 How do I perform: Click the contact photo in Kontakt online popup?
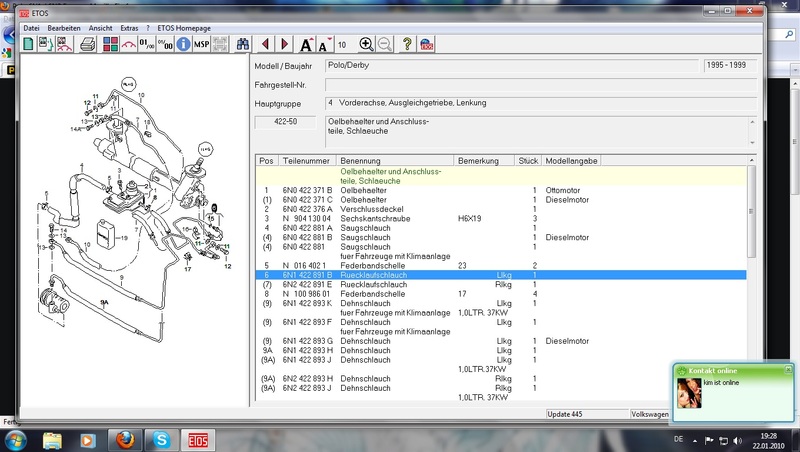(x=689, y=393)
